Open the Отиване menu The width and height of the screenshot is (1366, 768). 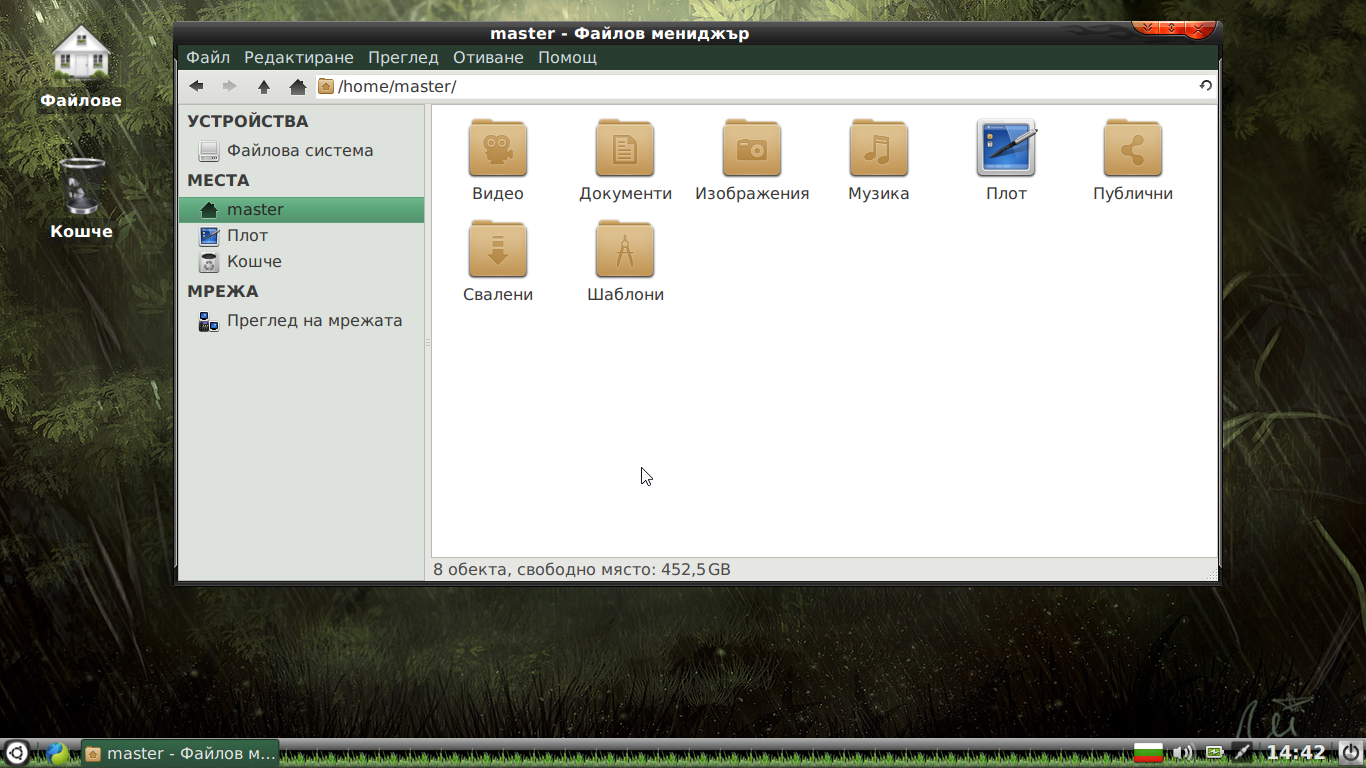[x=488, y=57]
